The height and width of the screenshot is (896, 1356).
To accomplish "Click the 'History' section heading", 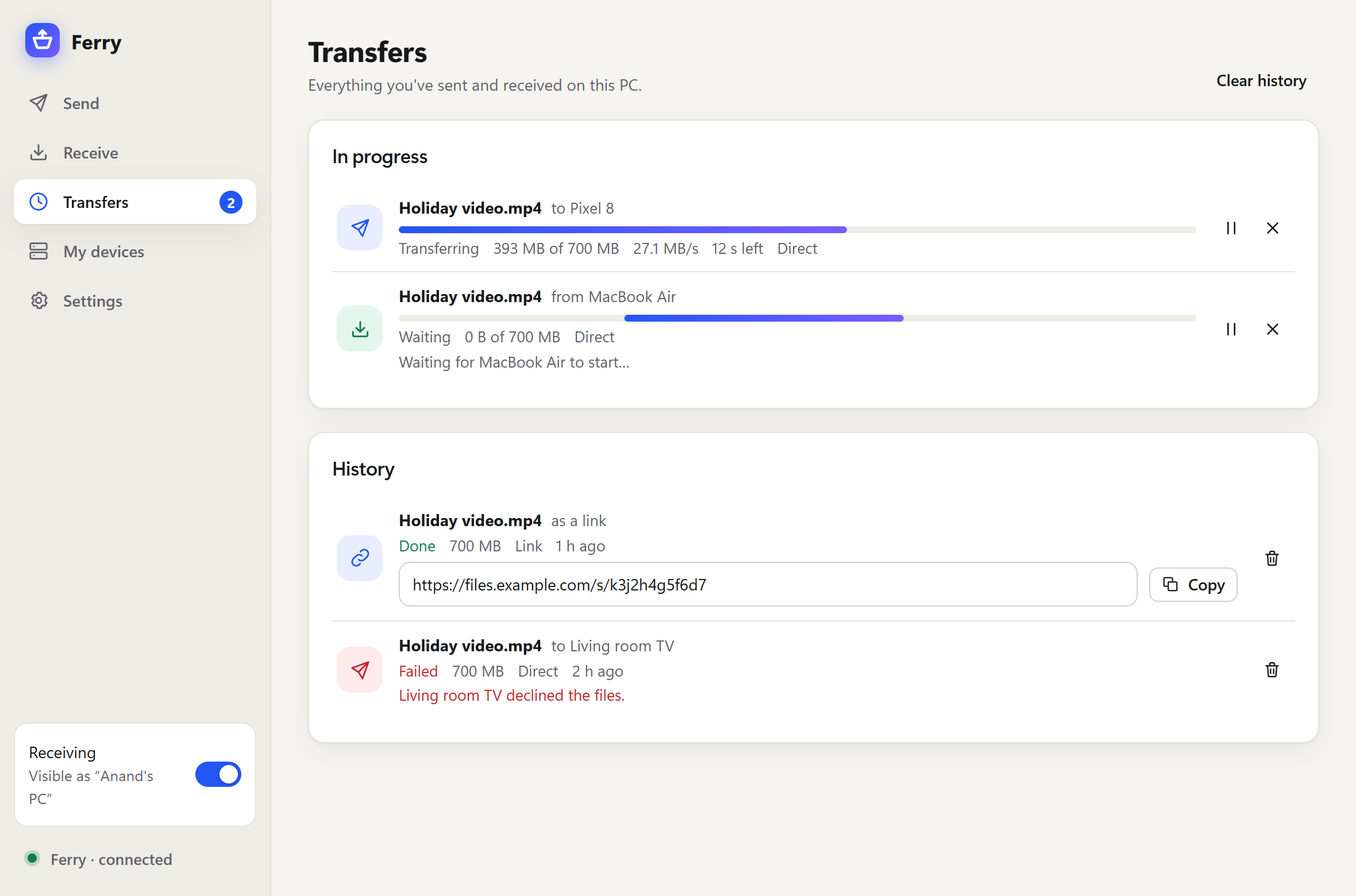I will click(x=363, y=469).
